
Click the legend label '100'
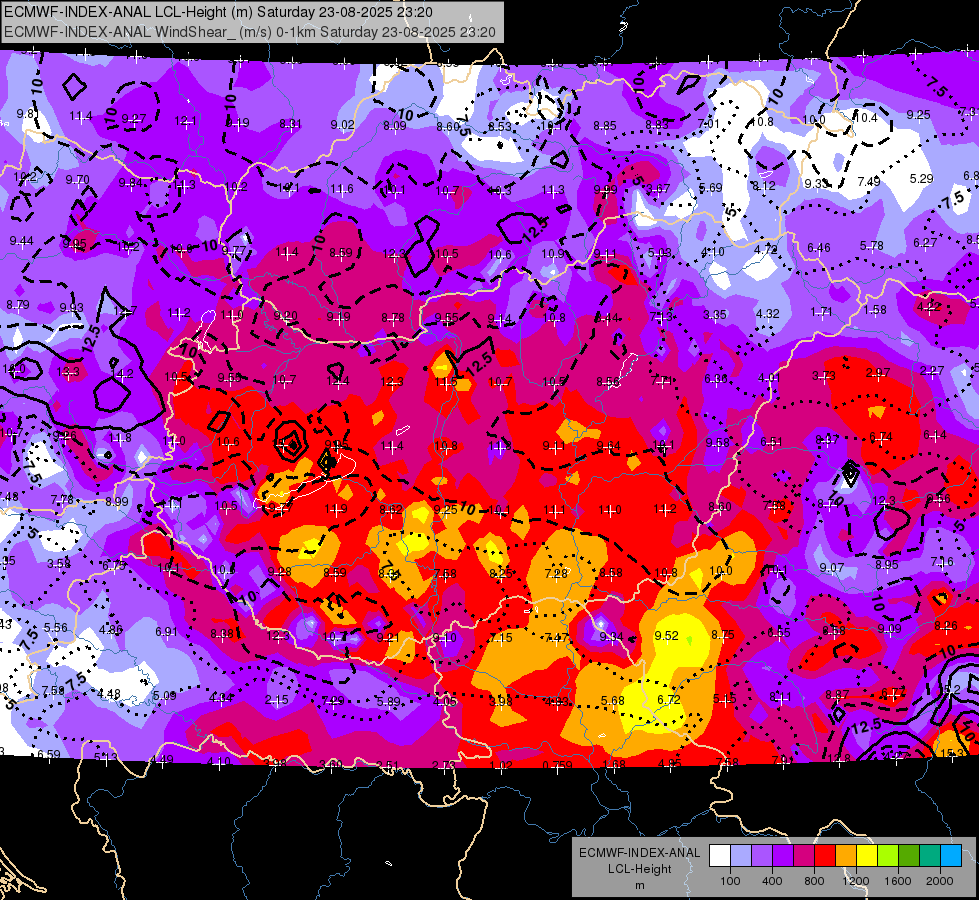730,881
